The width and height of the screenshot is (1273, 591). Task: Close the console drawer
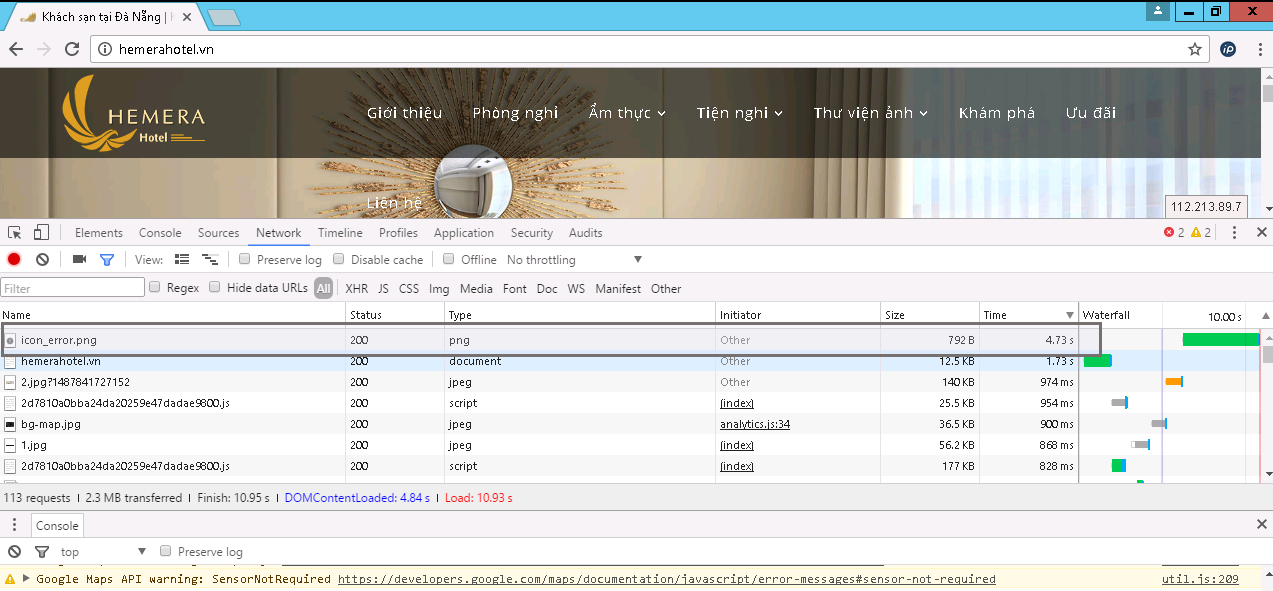pyautogui.click(x=1261, y=525)
